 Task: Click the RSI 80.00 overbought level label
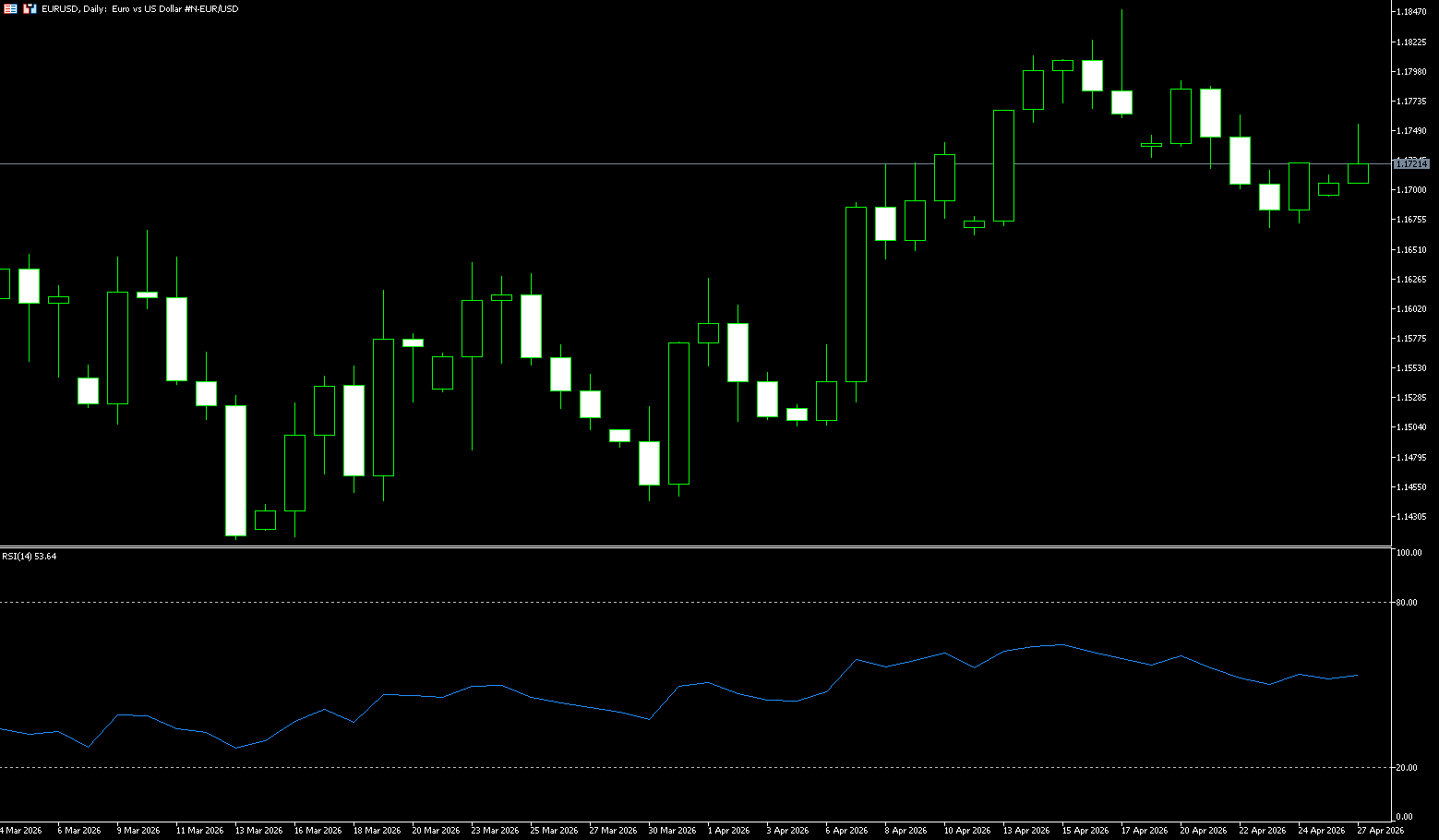[1407, 603]
